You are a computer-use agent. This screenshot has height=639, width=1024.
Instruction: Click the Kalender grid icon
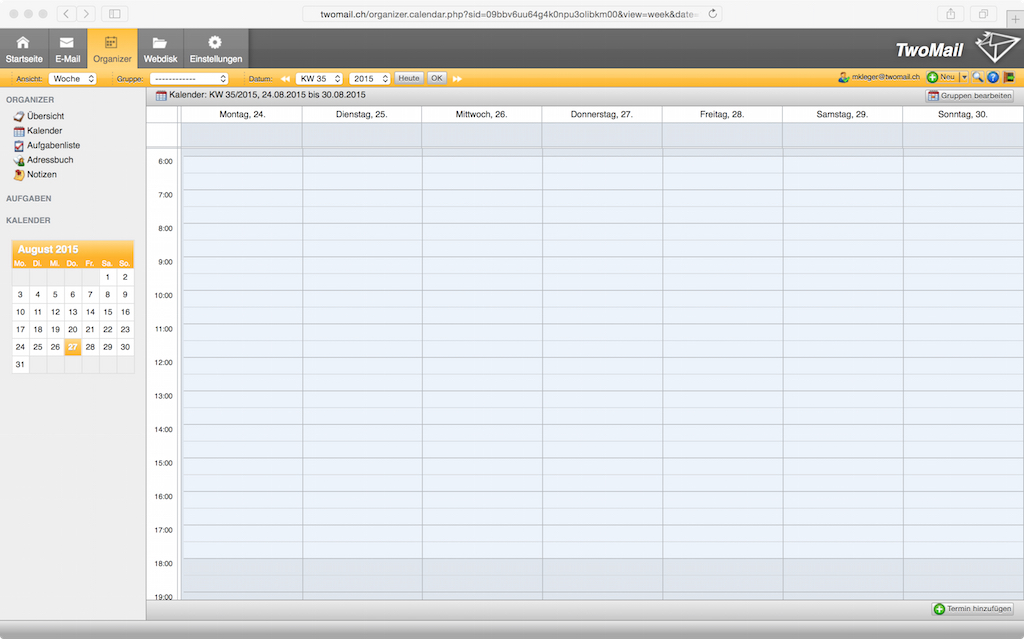tap(19, 131)
